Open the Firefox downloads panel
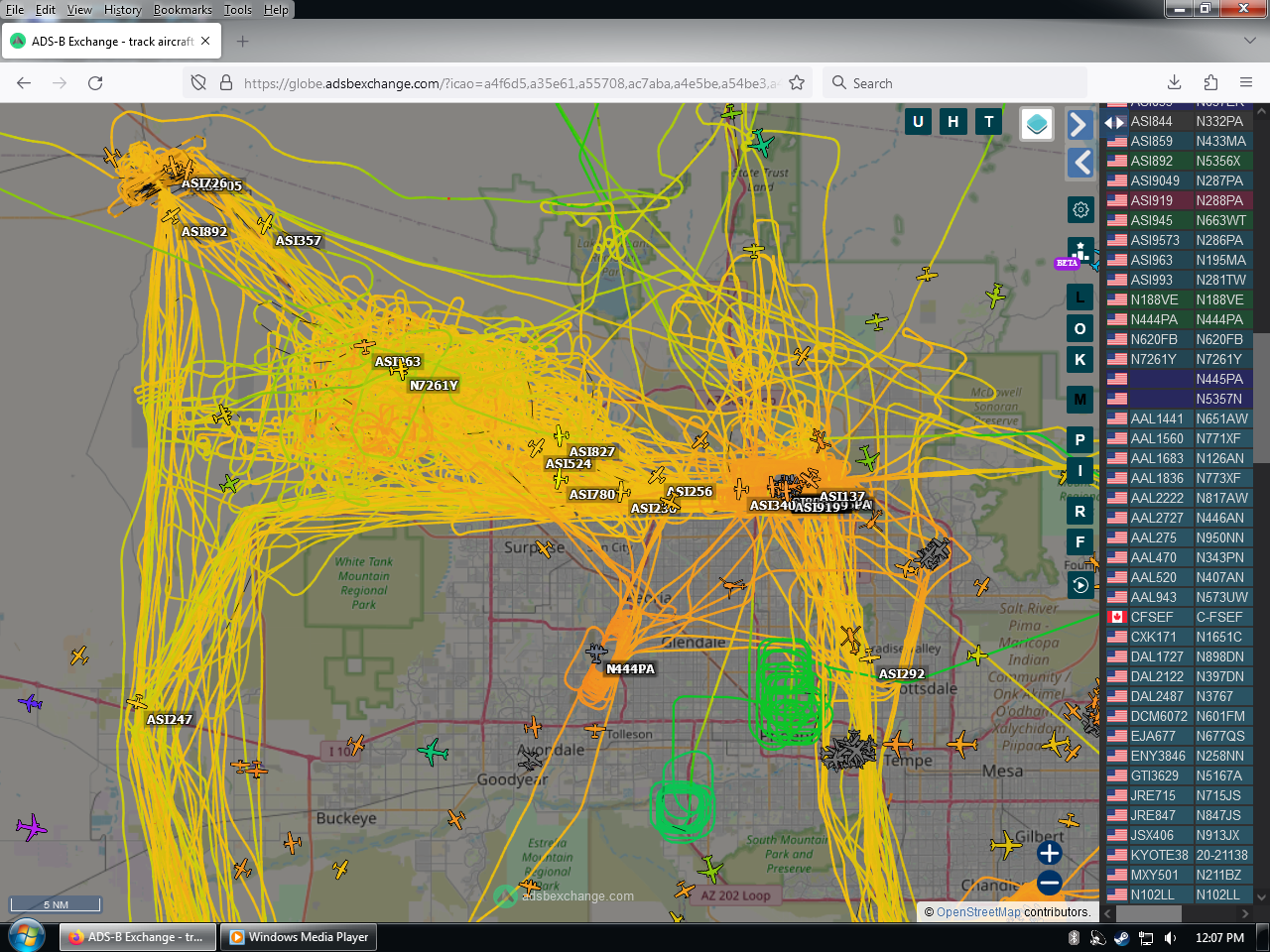Viewport: 1270px width, 952px height. point(1174,83)
